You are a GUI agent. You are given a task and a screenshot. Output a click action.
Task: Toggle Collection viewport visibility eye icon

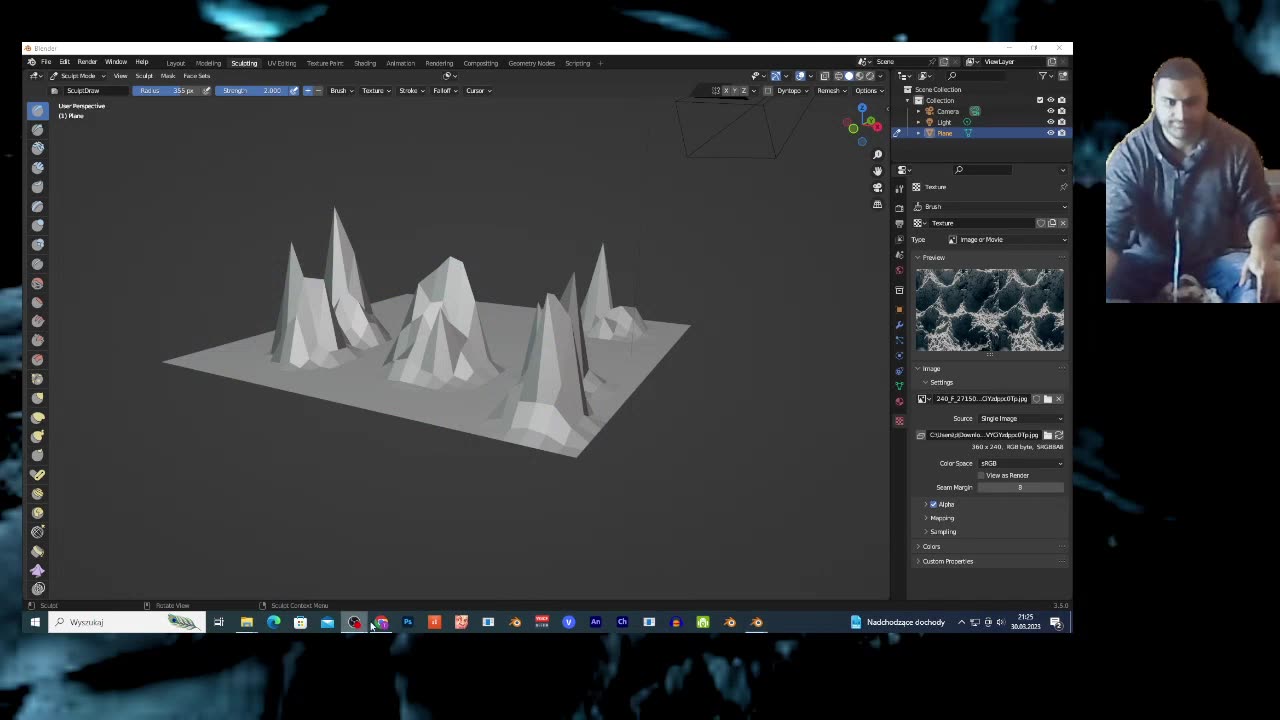[x=1050, y=100]
